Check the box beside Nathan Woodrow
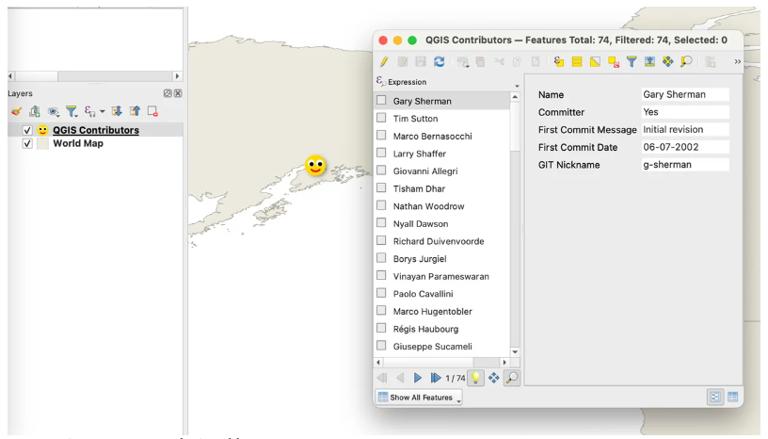The image size is (768, 439). tap(381, 205)
